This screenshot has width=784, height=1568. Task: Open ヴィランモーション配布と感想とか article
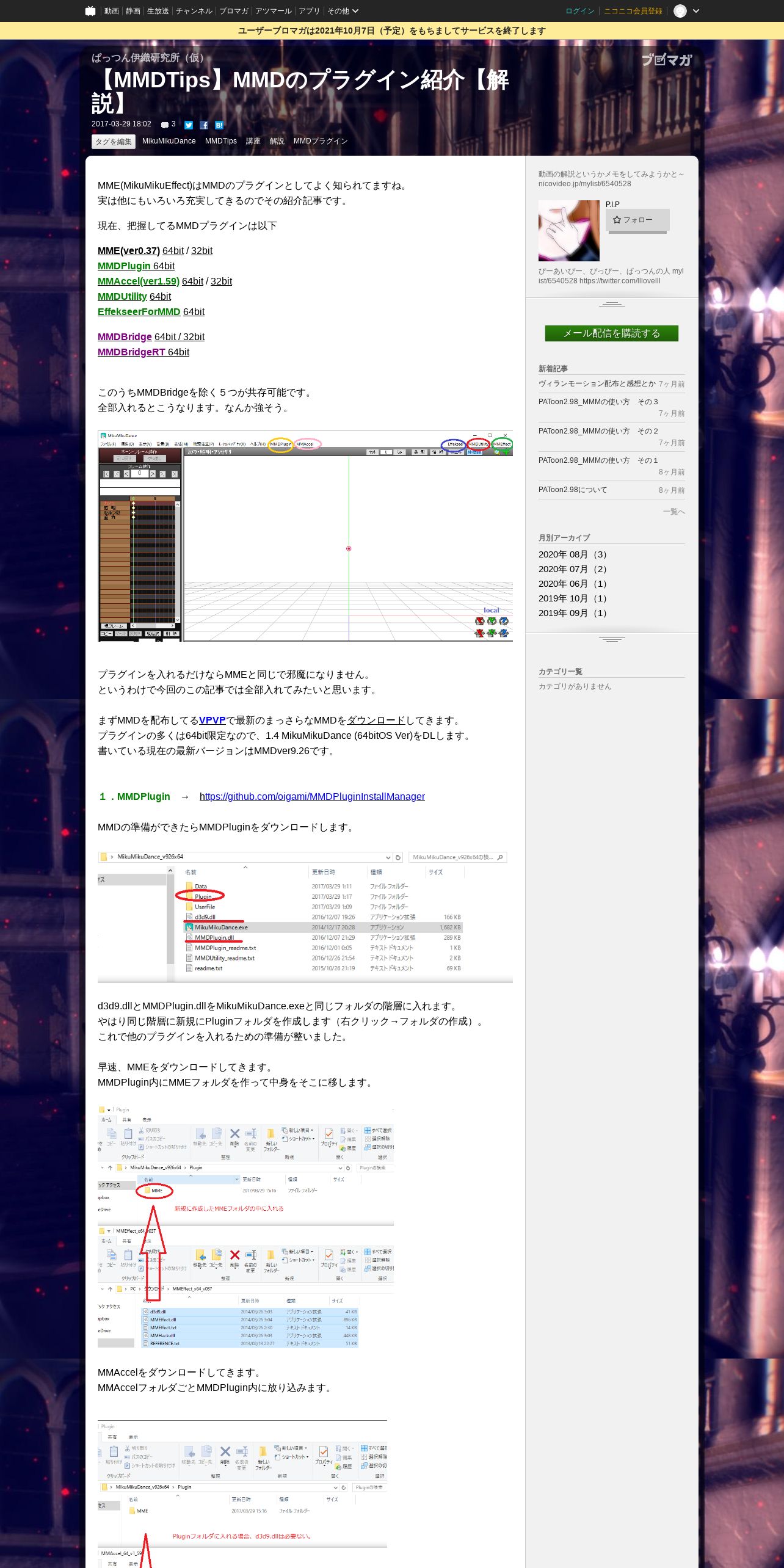[597, 383]
